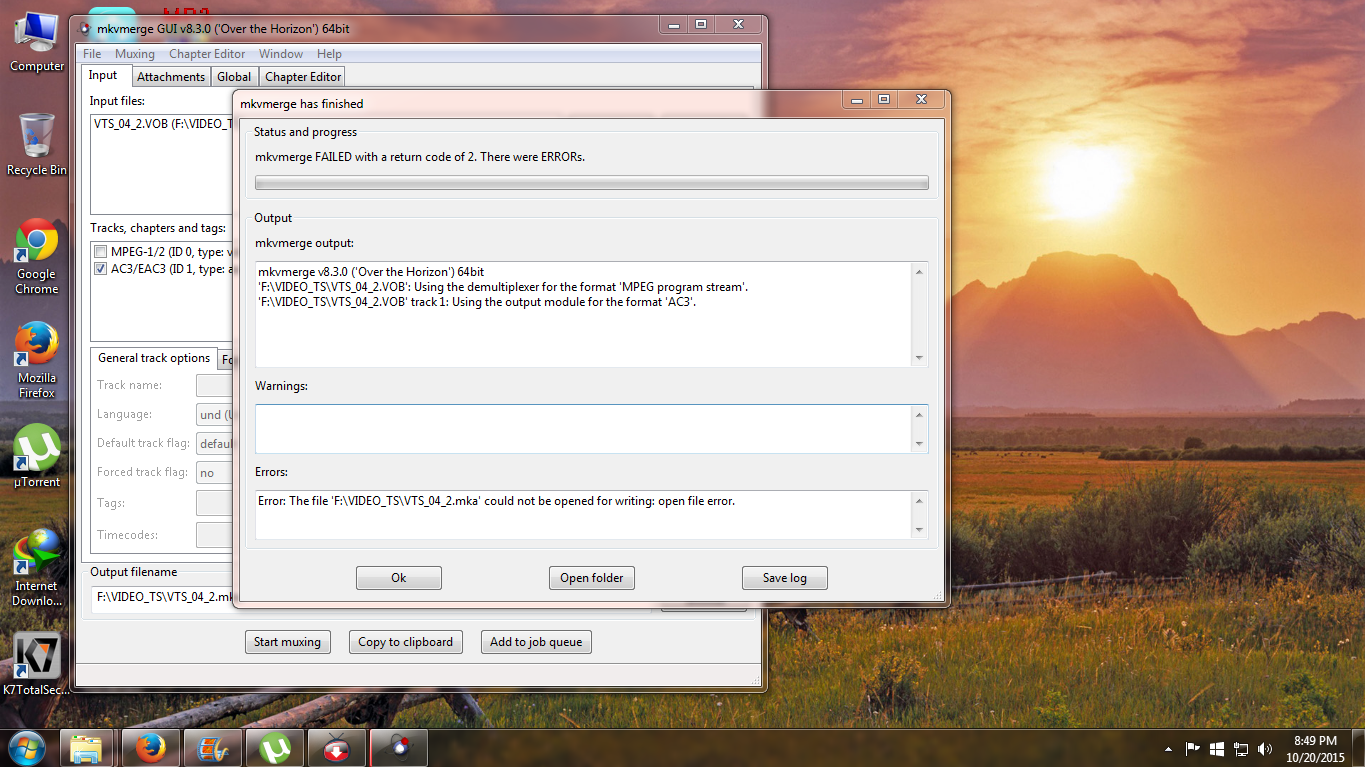Image resolution: width=1365 pixels, height=767 pixels.
Task: Show hidden system tray icons
Action: [x=1168, y=748]
